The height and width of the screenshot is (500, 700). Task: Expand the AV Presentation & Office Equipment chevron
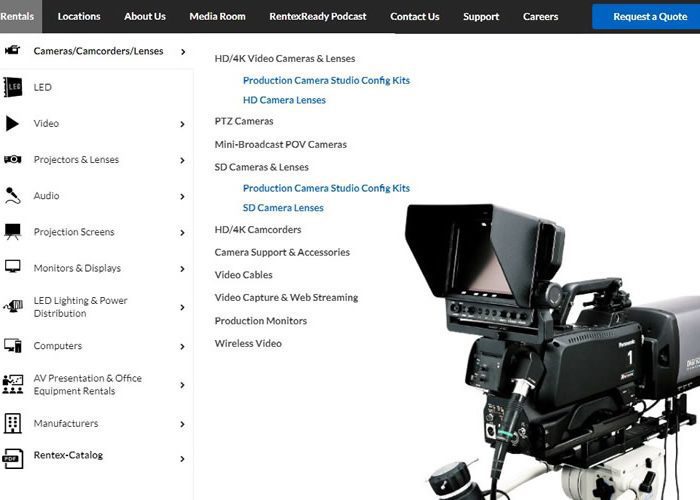(x=182, y=385)
